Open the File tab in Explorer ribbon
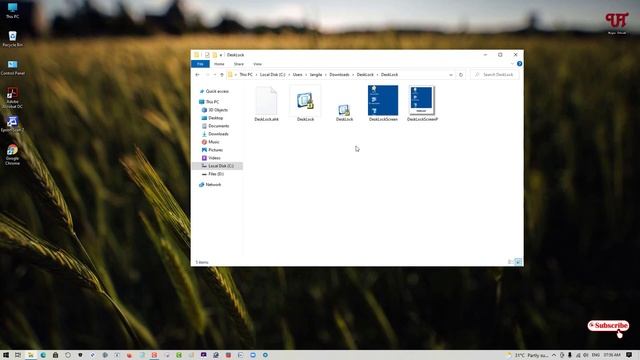Viewport: 640px width, 360px height. (x=200, y=64)
